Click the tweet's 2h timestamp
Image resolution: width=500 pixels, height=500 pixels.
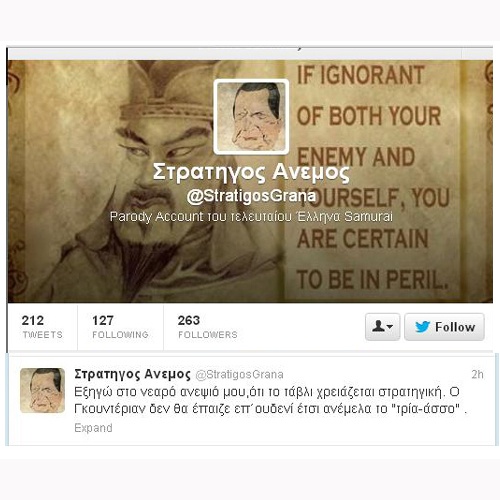click(x=477, y=375)
